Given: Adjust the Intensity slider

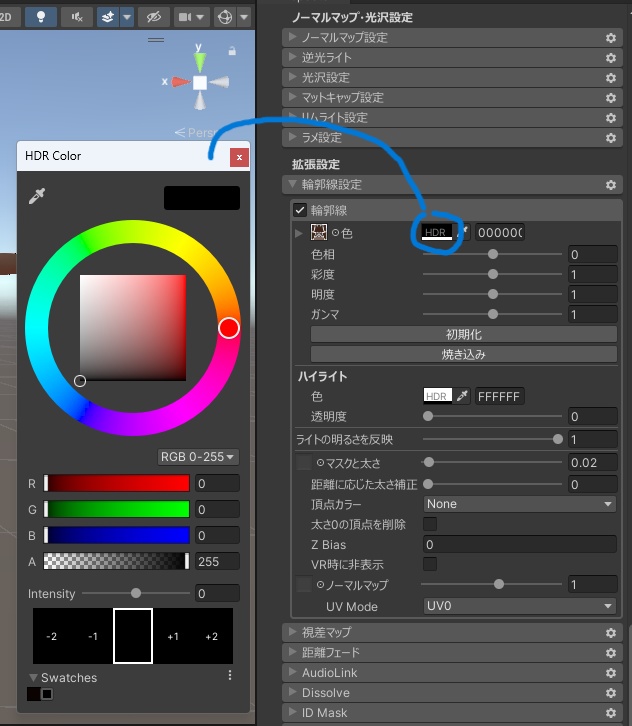Looking at the screenshot, I should (136, 593).
